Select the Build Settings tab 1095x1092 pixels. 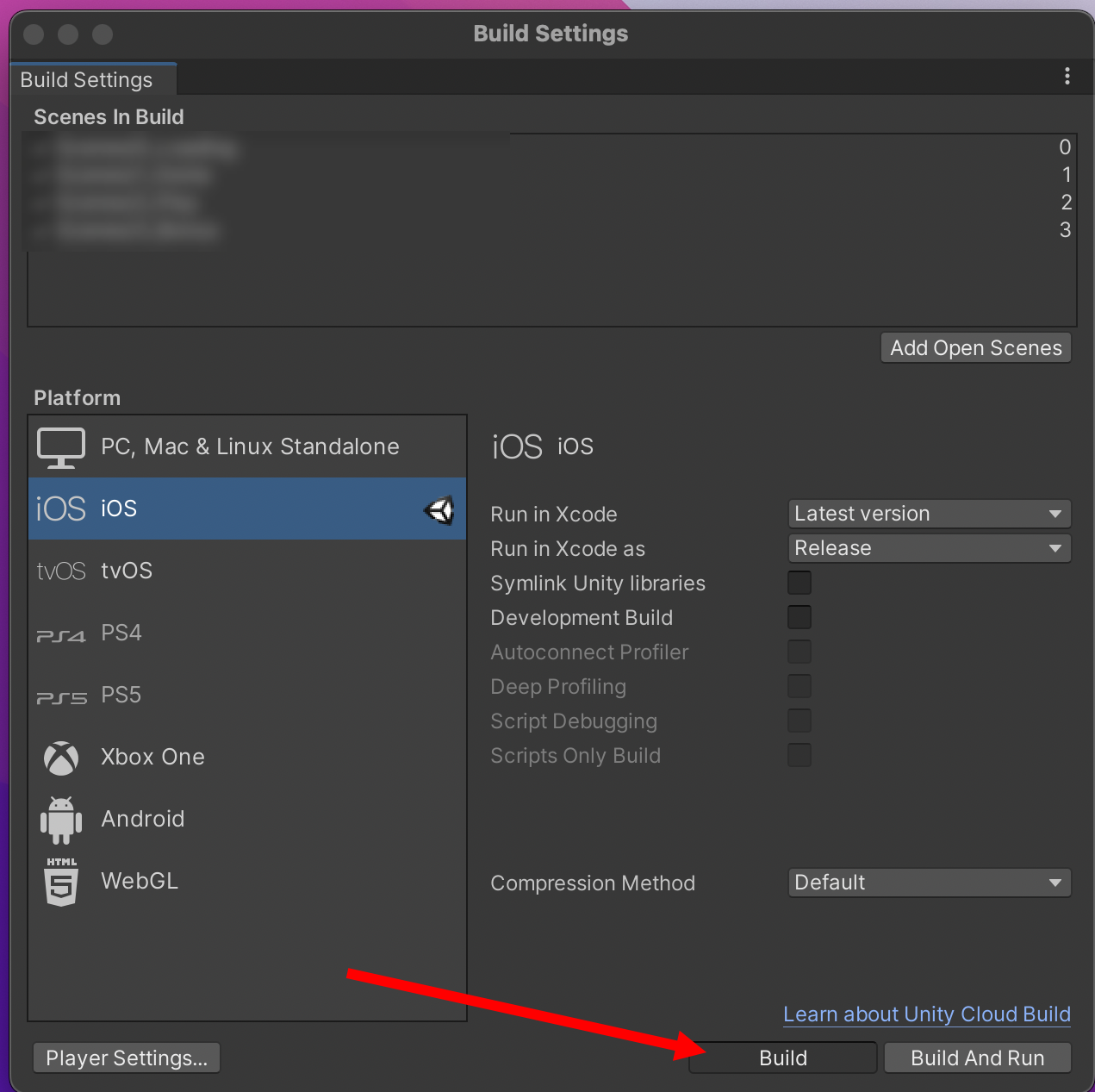[93, 79]
